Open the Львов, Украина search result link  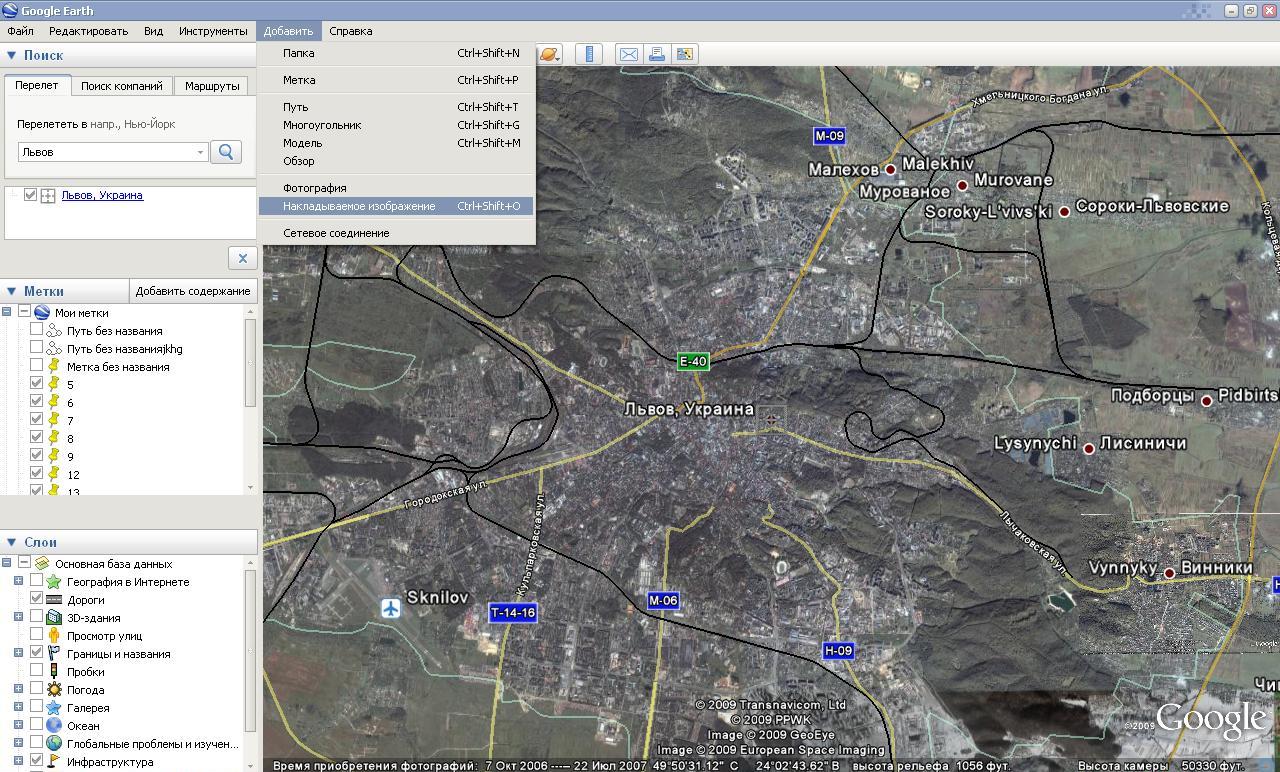click(102, 195)
